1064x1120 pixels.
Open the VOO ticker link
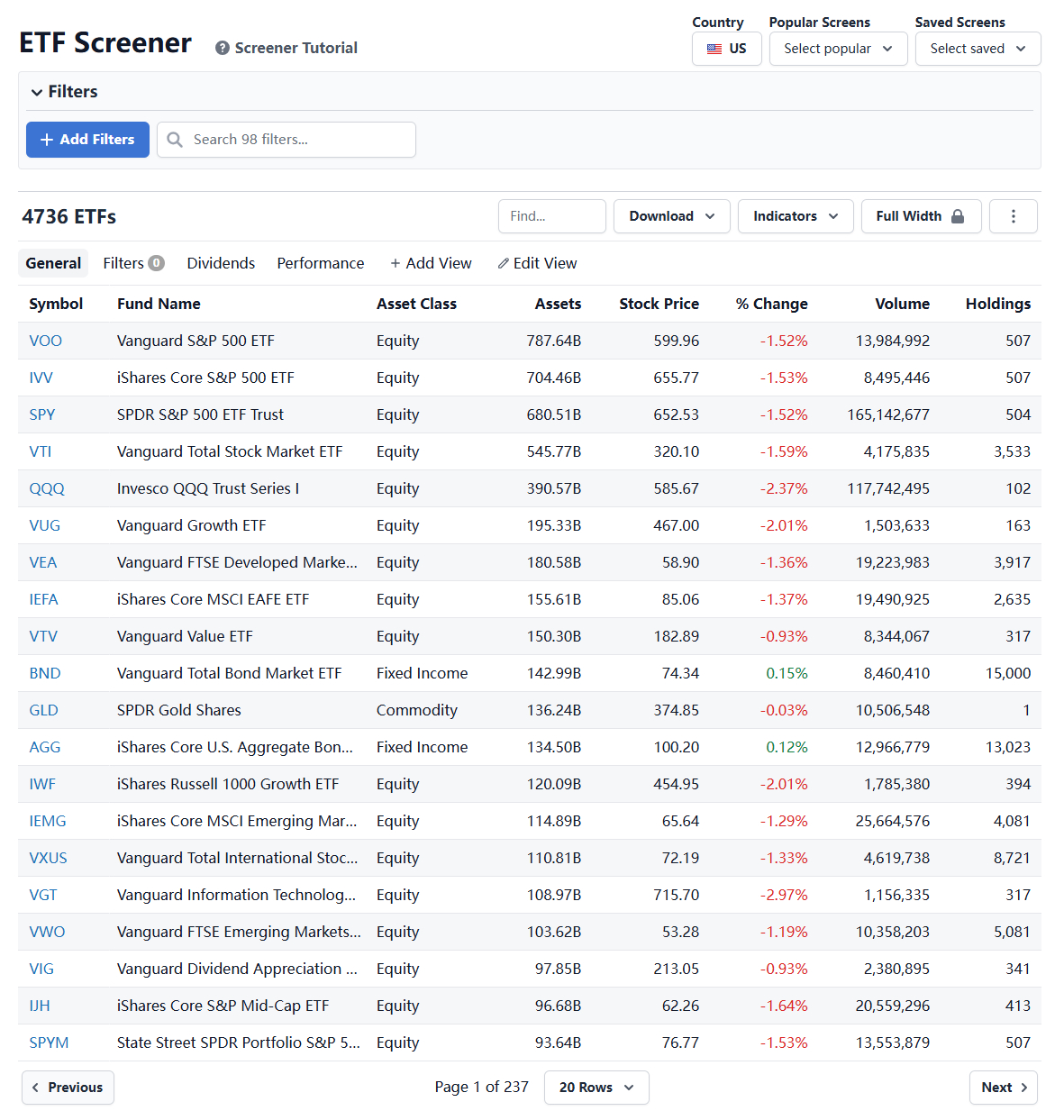(x=45, y=341)
